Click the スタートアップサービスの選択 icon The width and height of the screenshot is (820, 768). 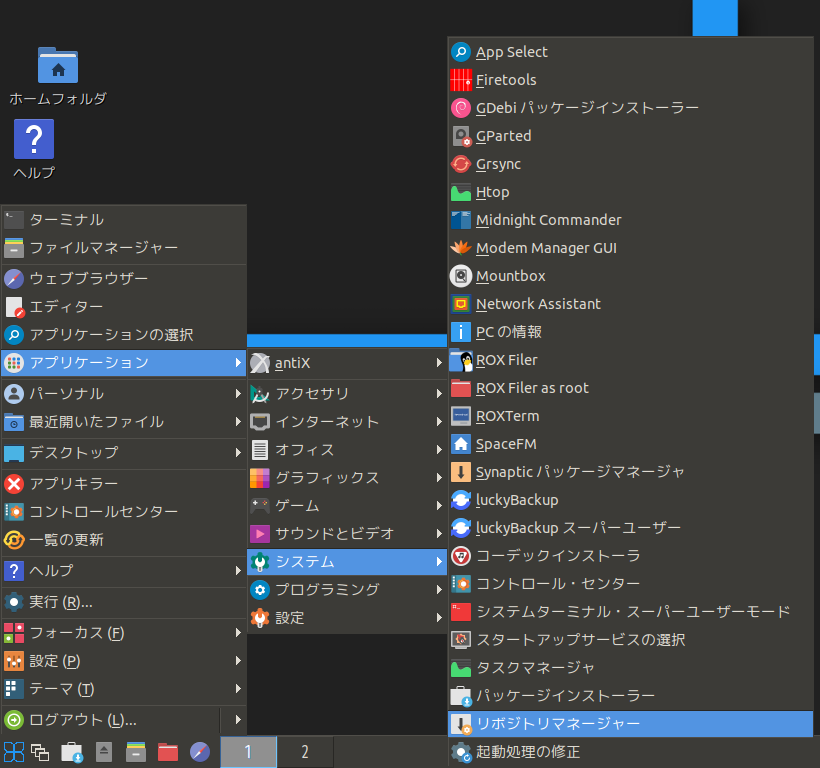[461, 639]
